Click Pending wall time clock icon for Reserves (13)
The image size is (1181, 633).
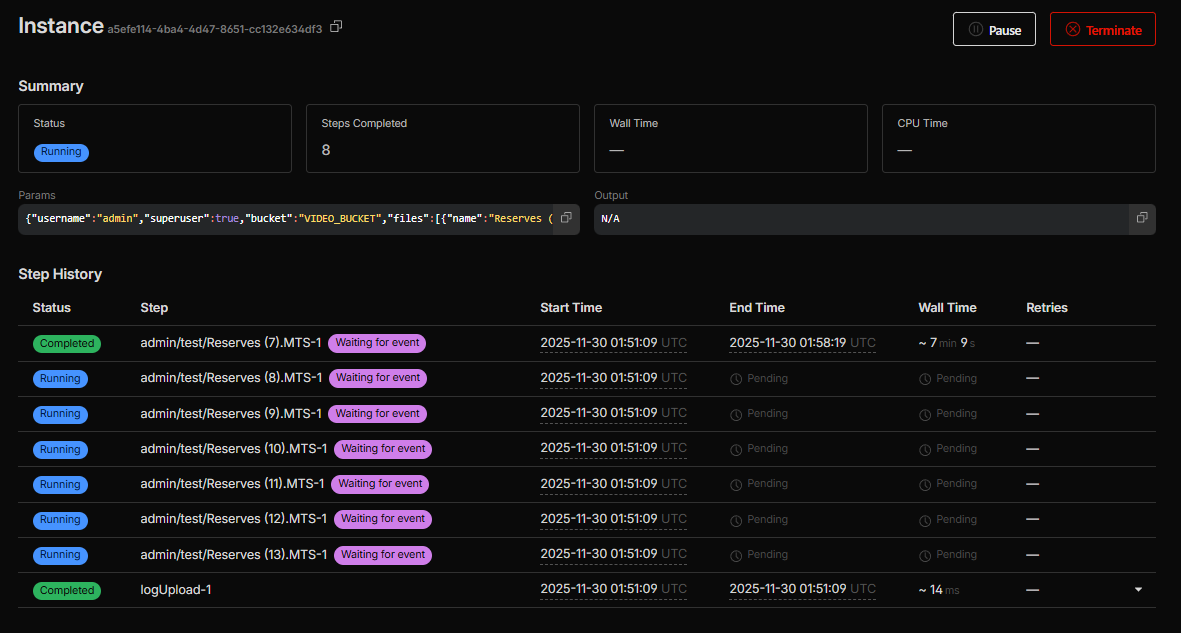925,555
